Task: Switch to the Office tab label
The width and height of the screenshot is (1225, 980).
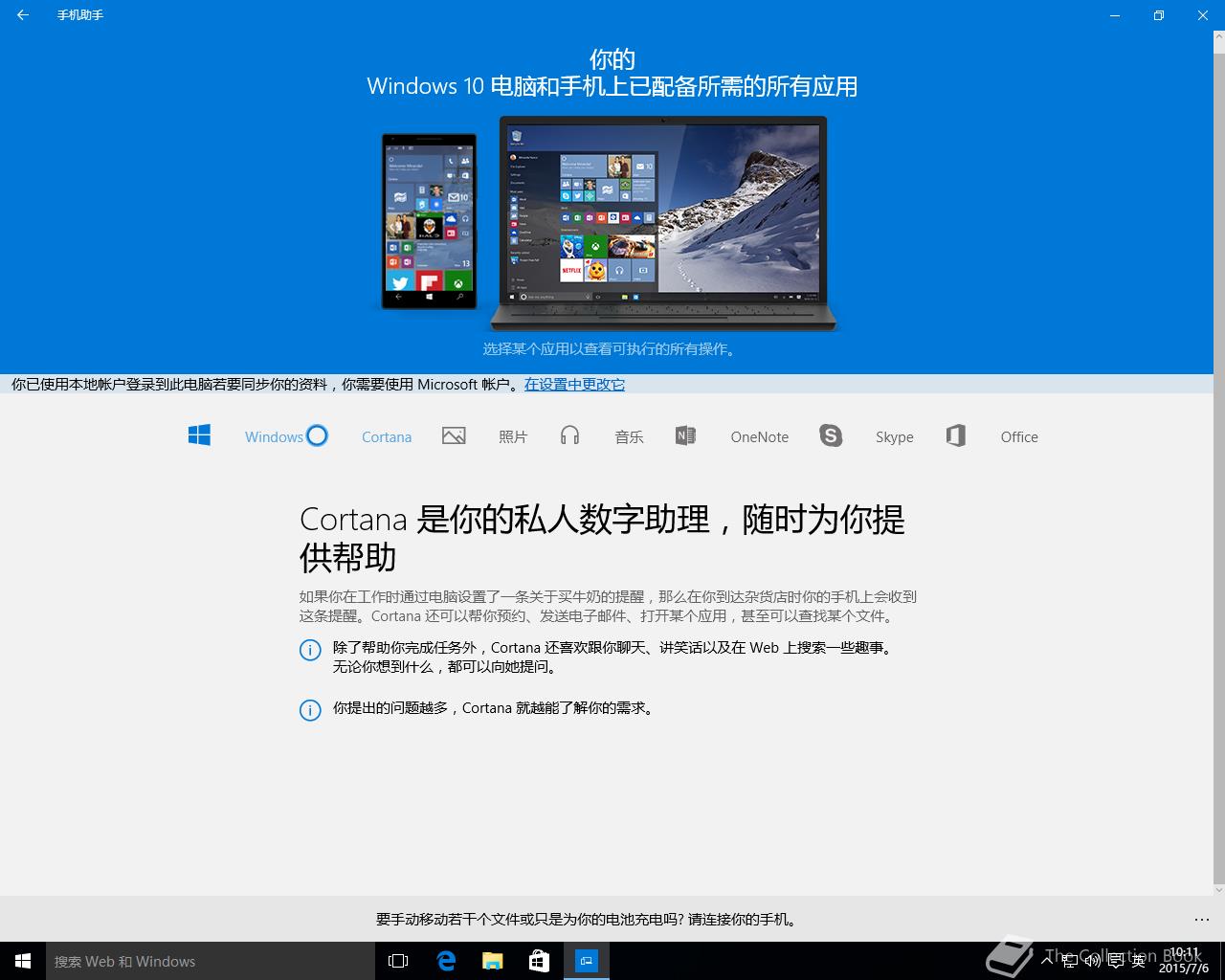Action: [1019, 437]
